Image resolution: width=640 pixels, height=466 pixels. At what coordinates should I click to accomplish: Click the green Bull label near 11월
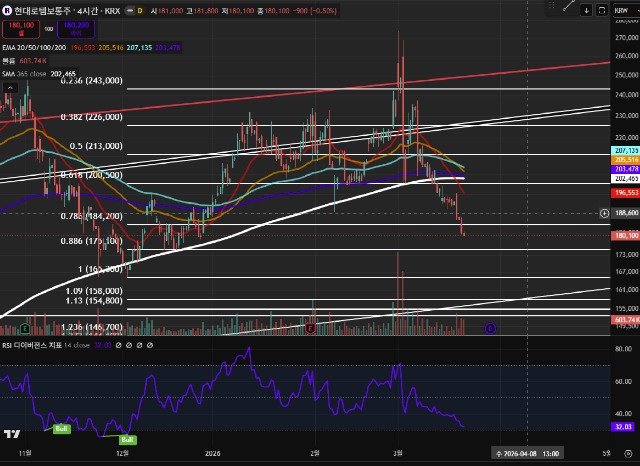tap(62, 428)
